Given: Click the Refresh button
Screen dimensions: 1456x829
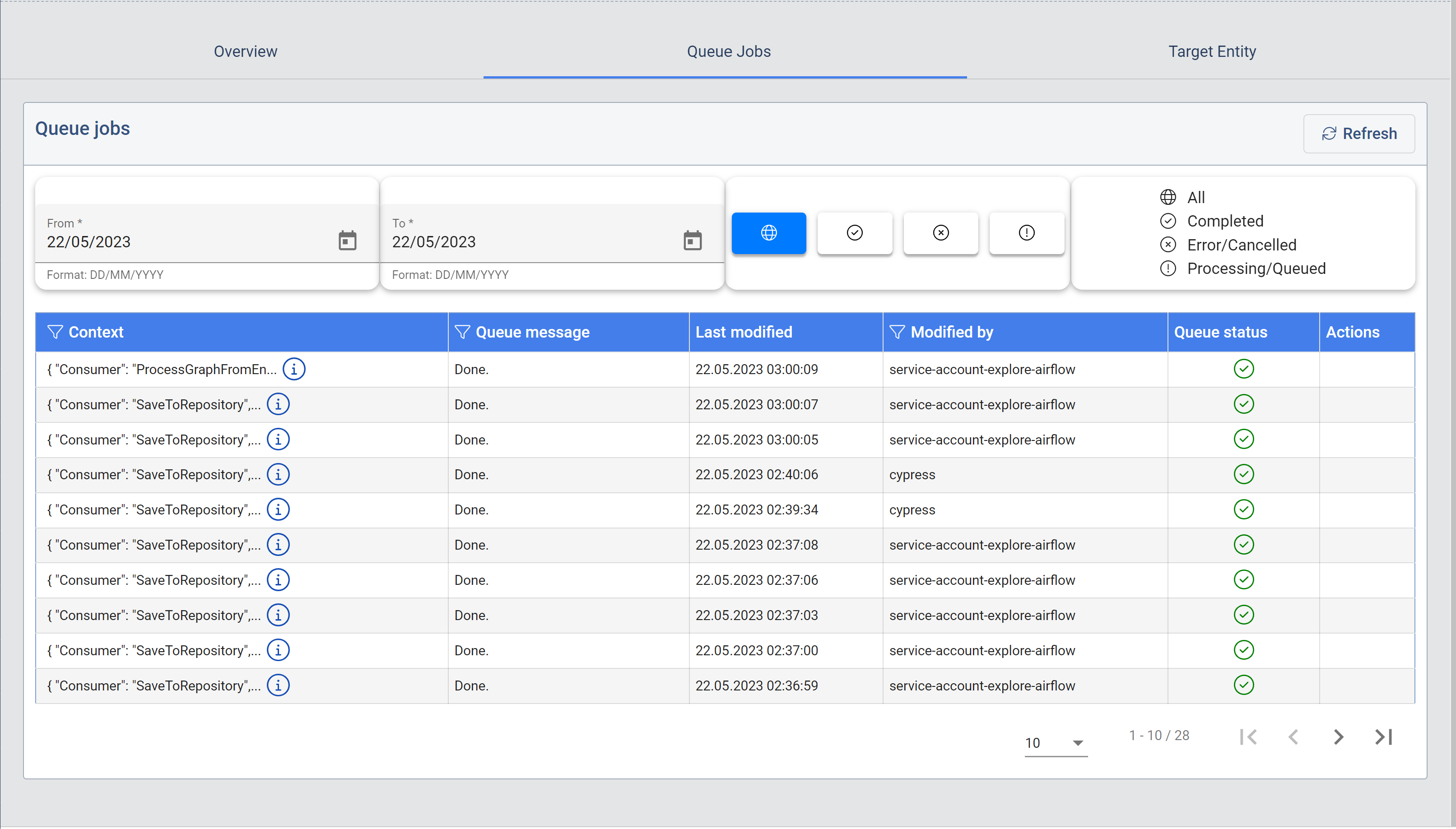Looking at the screenshot, I should tap(1360, 133).
